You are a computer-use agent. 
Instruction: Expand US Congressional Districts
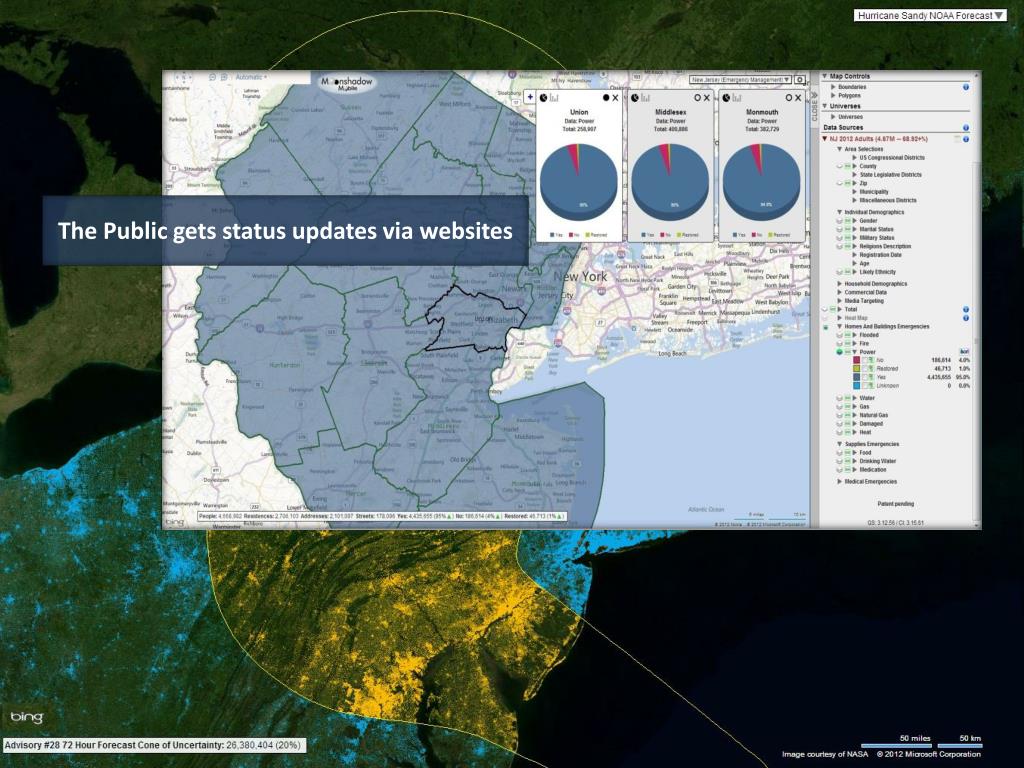855,158
